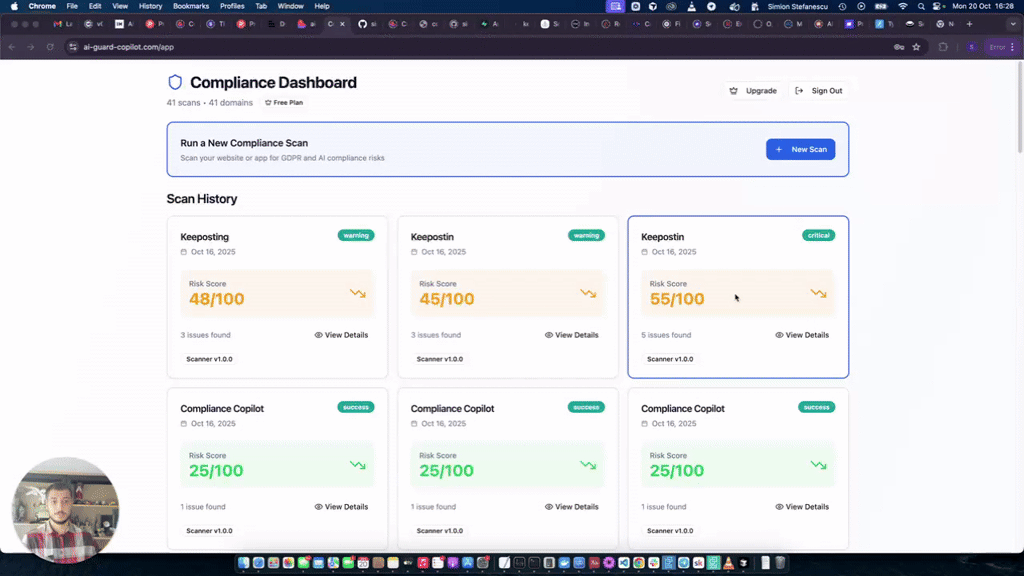
Task: Close the active Chrome tab
Action: (x=342, y=24)
